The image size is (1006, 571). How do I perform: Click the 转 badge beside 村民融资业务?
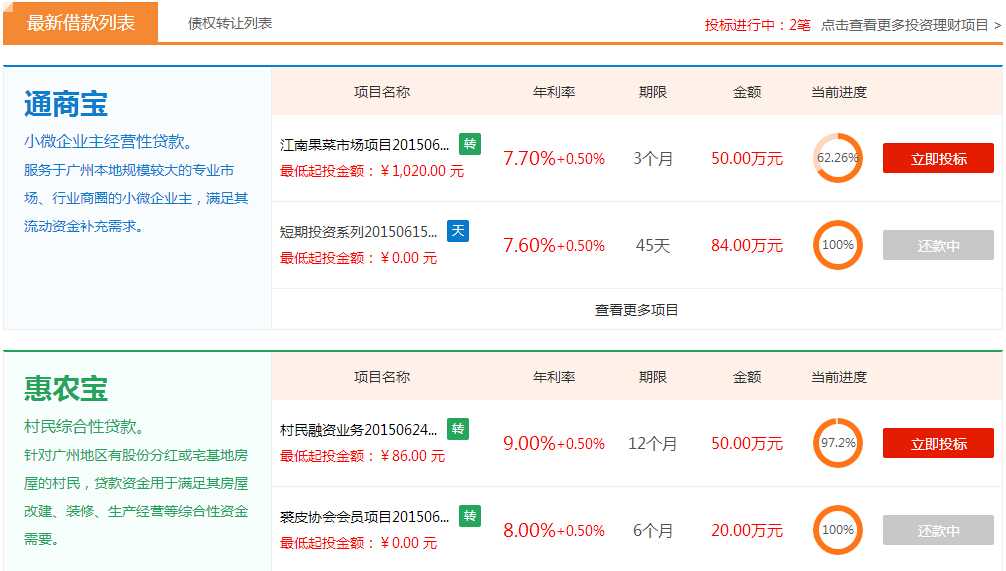458,429
